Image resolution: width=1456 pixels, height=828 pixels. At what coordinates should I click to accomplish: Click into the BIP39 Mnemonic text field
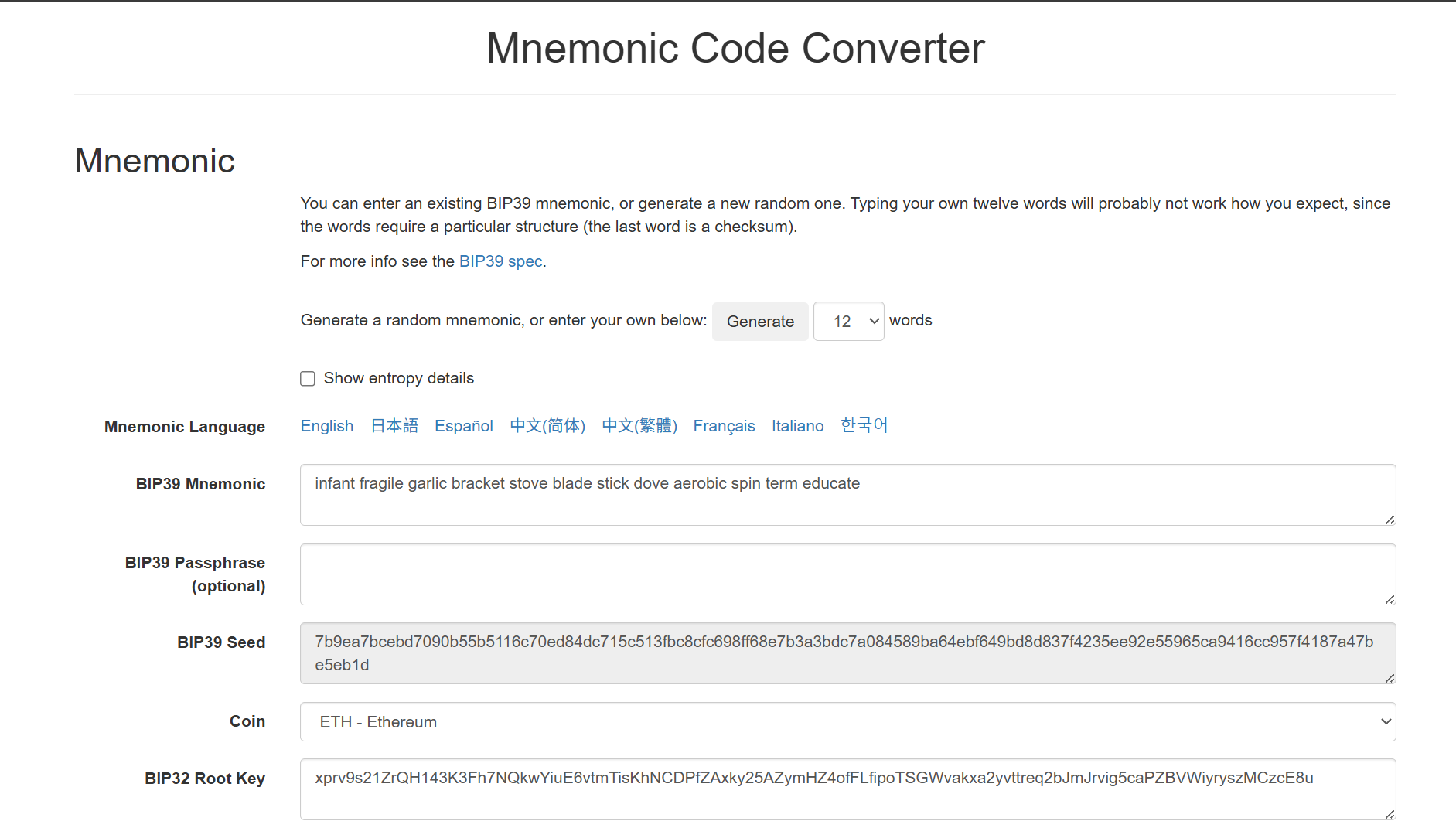click(x=847, y=495)
